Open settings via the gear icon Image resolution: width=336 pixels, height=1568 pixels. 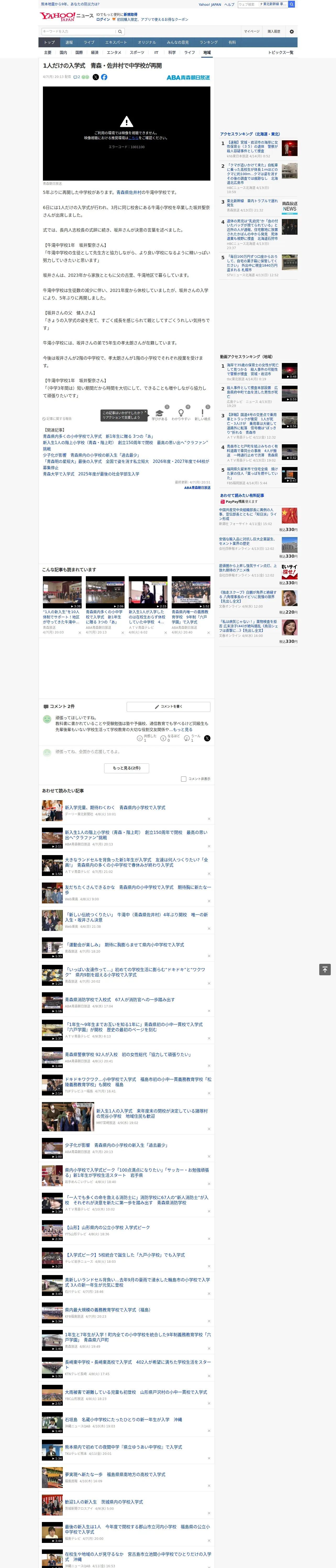pyautogui.click(x=292, y=32)
